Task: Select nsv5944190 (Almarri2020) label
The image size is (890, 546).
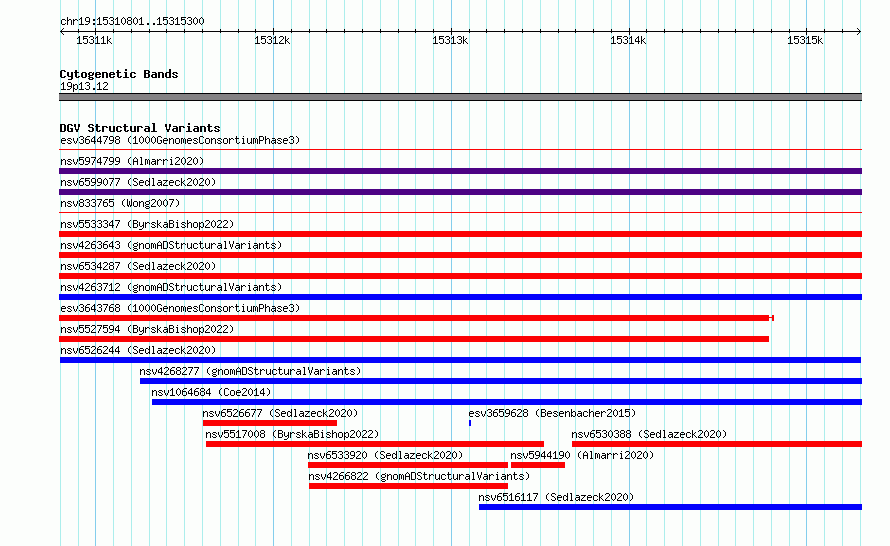Action: (582, 455)
